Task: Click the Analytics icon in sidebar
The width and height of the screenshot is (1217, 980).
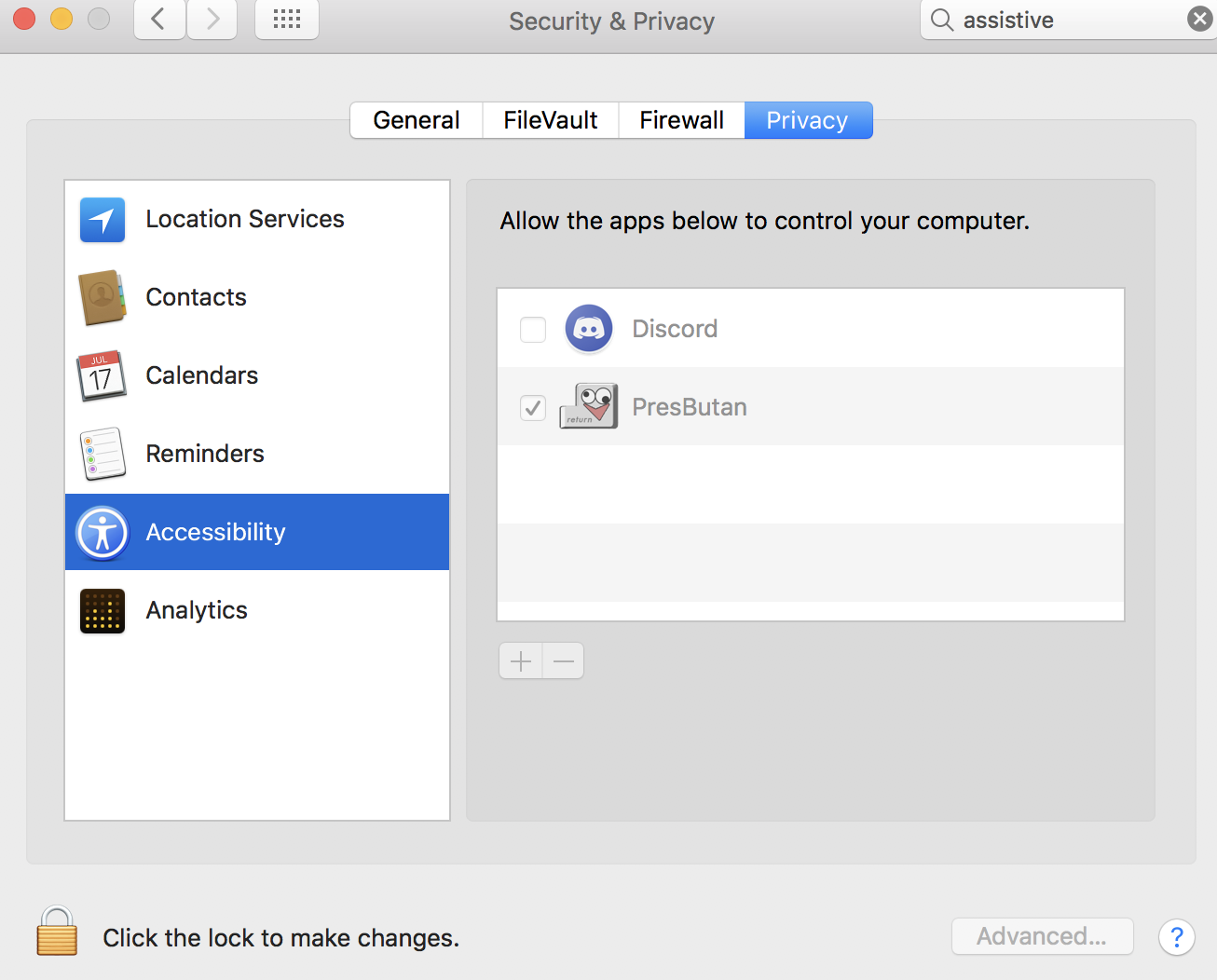Action: pyautogui.click(x=103, y=611)
